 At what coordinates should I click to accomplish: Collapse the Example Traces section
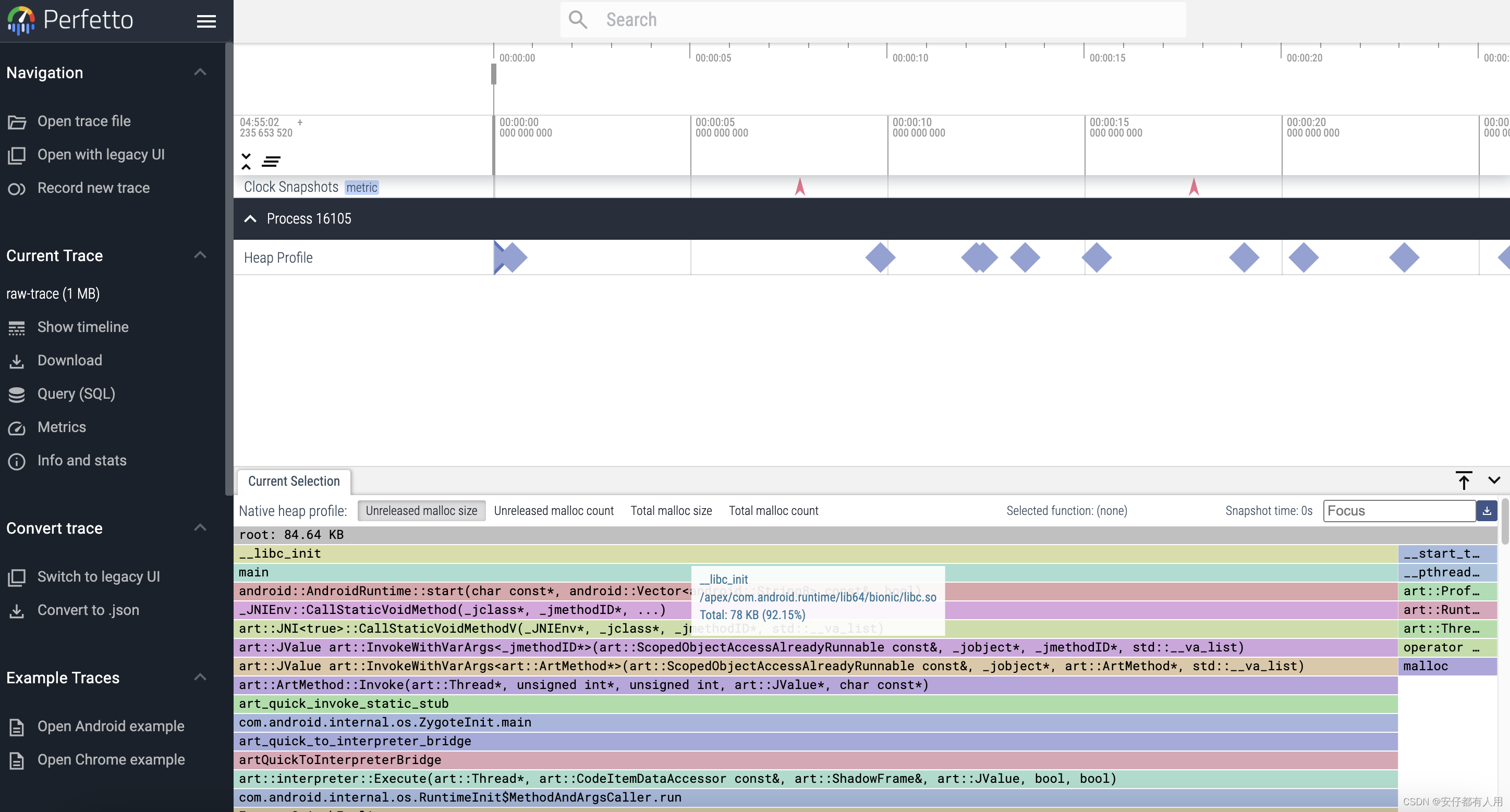tap(200, 676)
